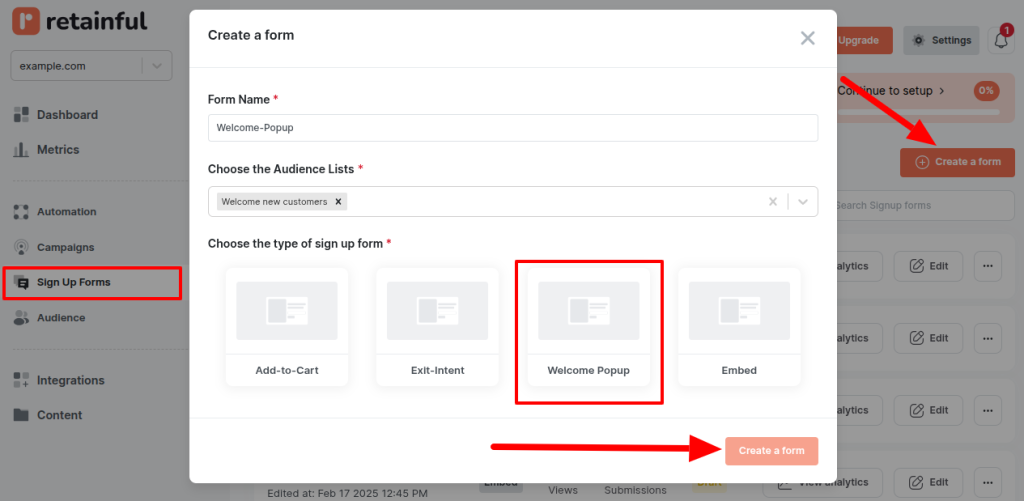Click the Integrations plus-grid icon

[x=22, y=380]
